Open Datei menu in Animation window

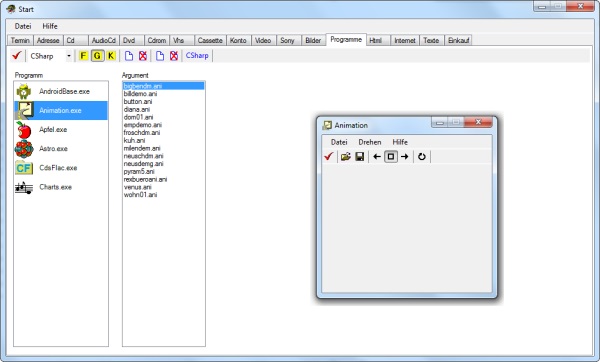coord(339,142)
